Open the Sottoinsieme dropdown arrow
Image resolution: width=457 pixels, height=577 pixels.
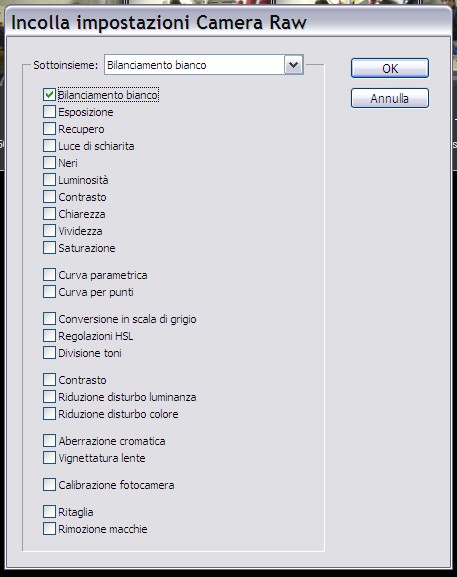pos(293,65)
